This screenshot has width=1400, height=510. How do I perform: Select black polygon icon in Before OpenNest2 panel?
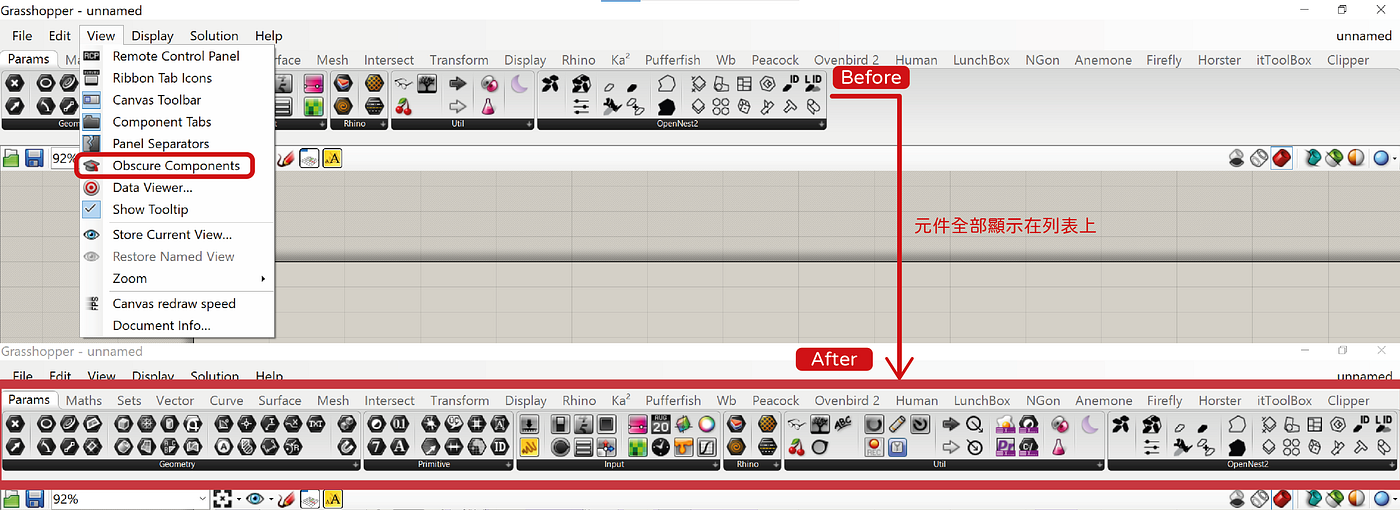tap(667, 106)
